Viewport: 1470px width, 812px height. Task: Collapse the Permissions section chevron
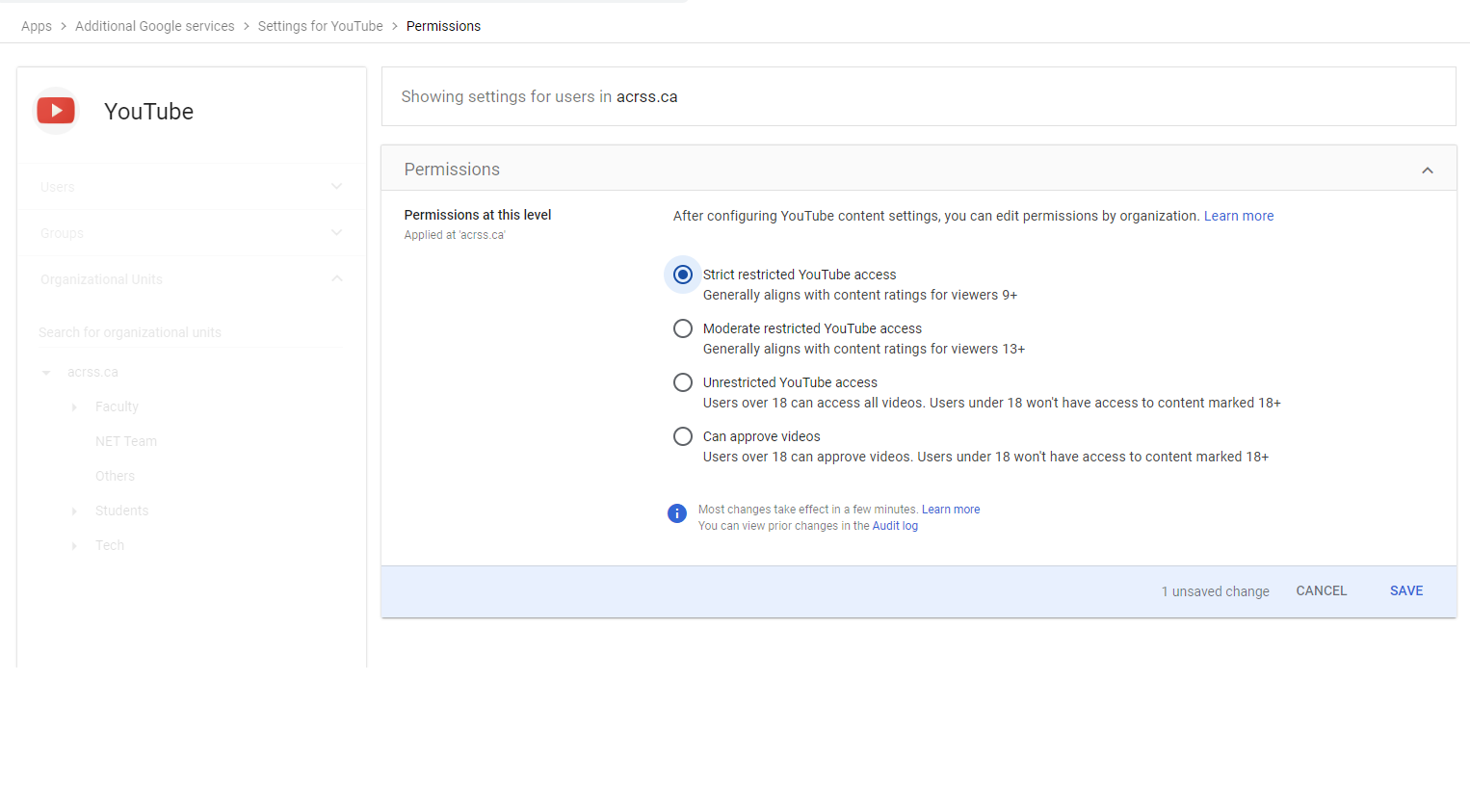(1428, 170)
